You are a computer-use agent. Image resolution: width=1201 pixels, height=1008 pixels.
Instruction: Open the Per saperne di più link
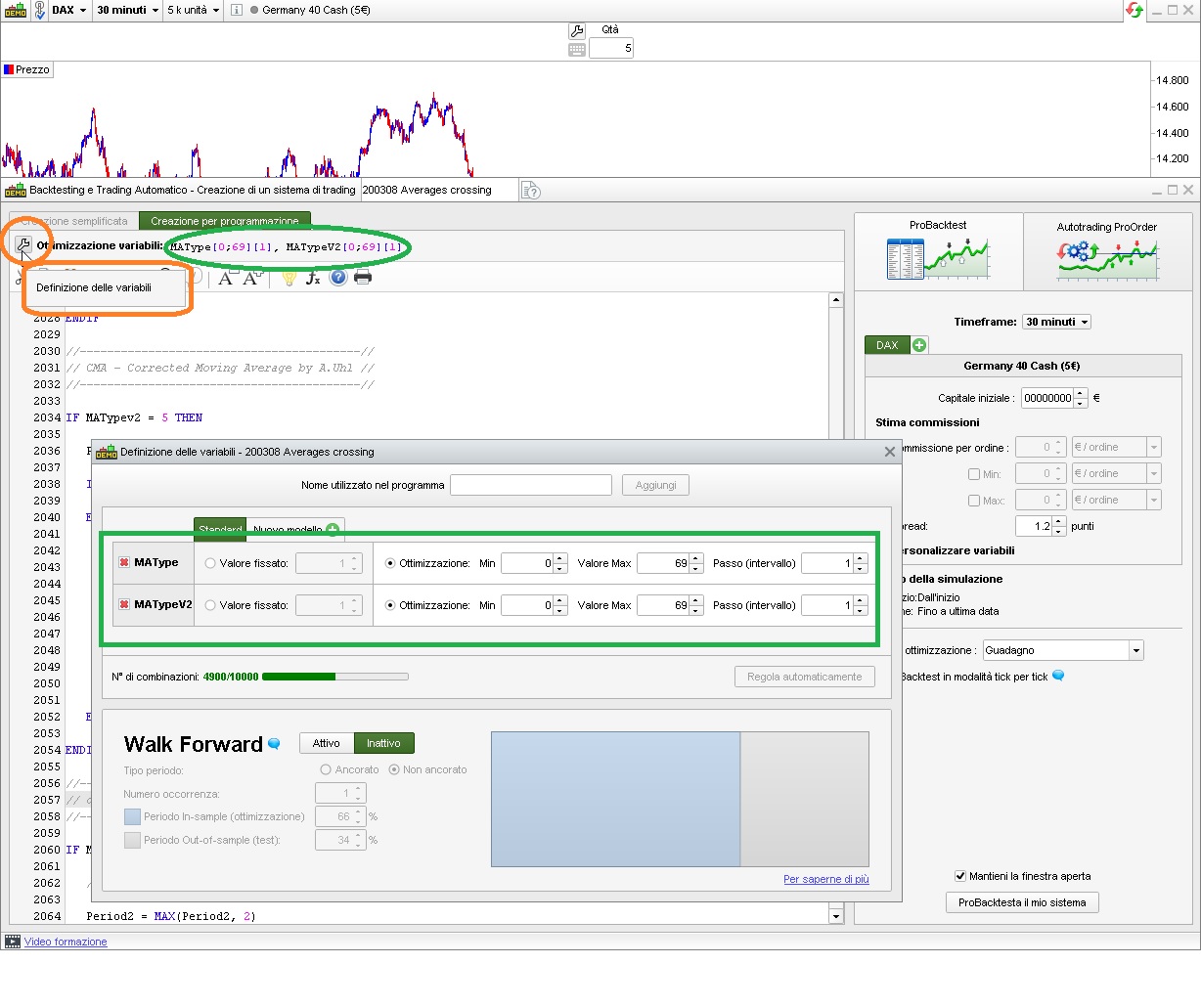click(x=826, y=879)
